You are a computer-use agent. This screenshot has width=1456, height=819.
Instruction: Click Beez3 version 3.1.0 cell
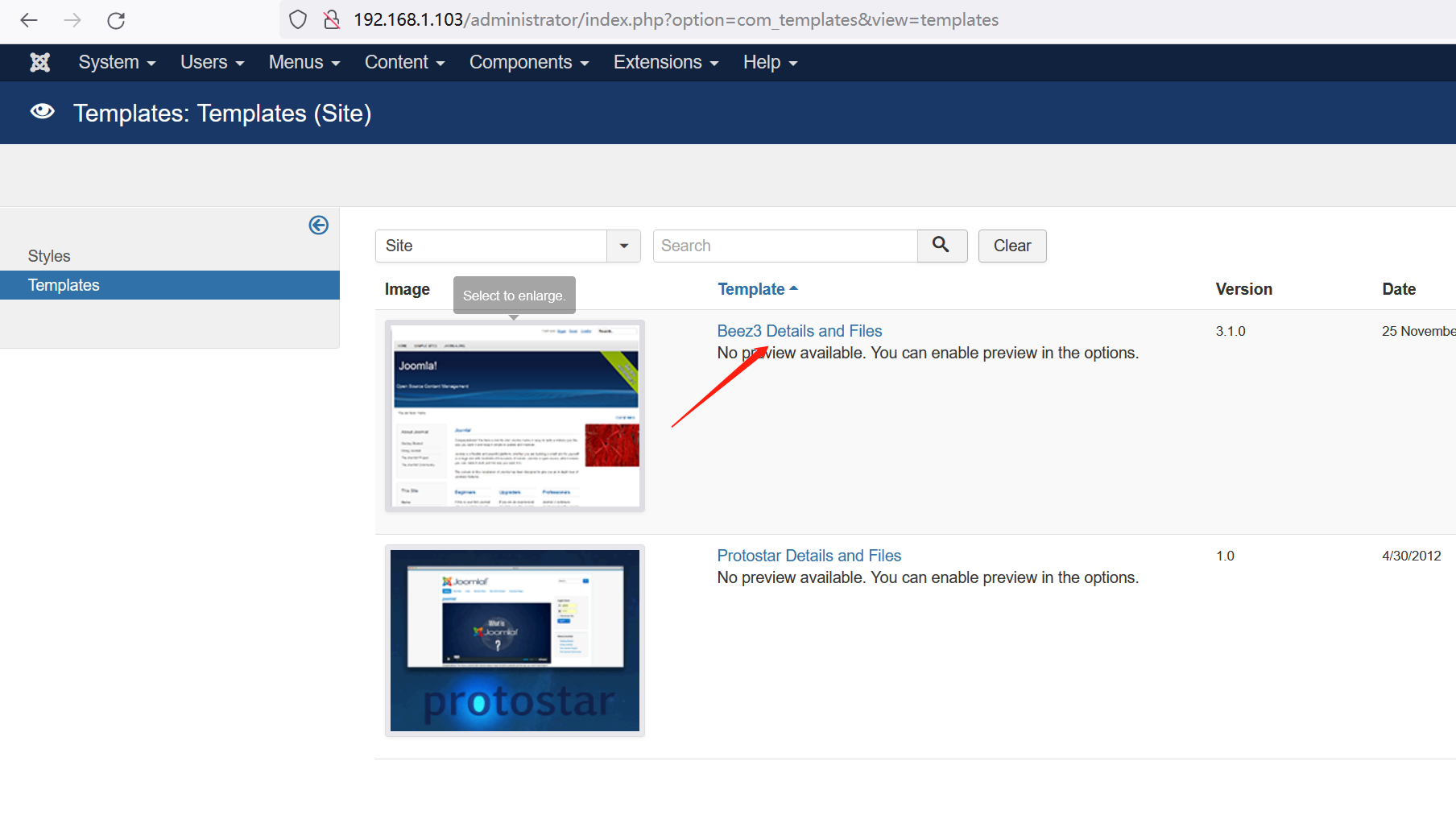tap(1231, 331)
